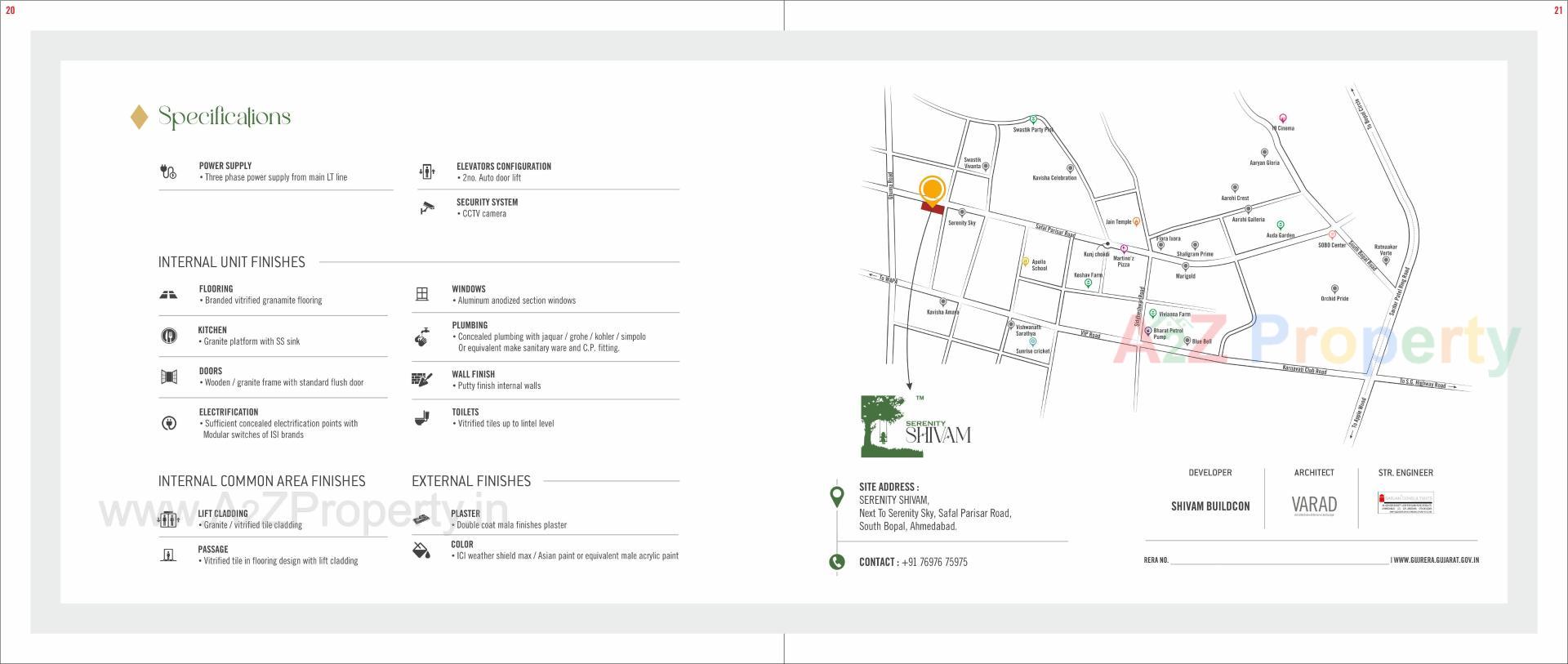Click the Safal Parisar Road label on map
Image resolution: width=1568 pixels, height=664 pixels.
pos(1055,231)
